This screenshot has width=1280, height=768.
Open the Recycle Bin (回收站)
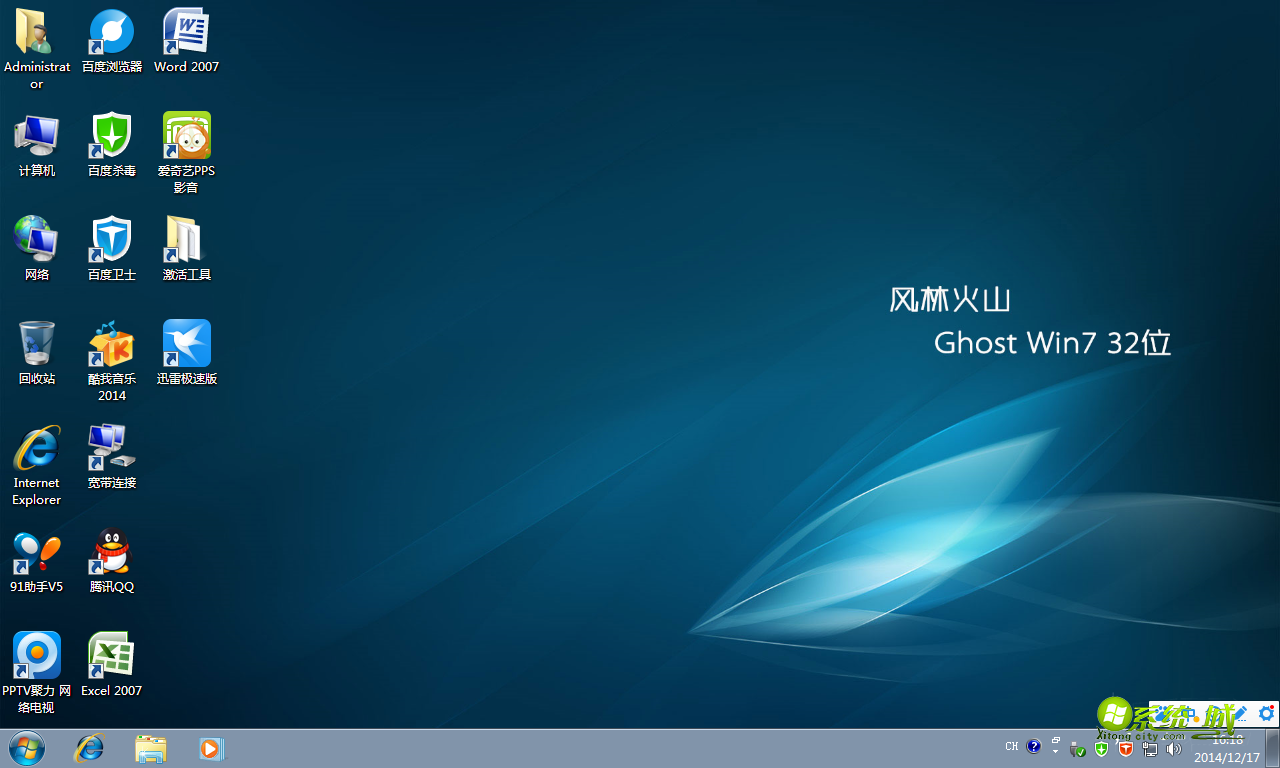point(36,344)
